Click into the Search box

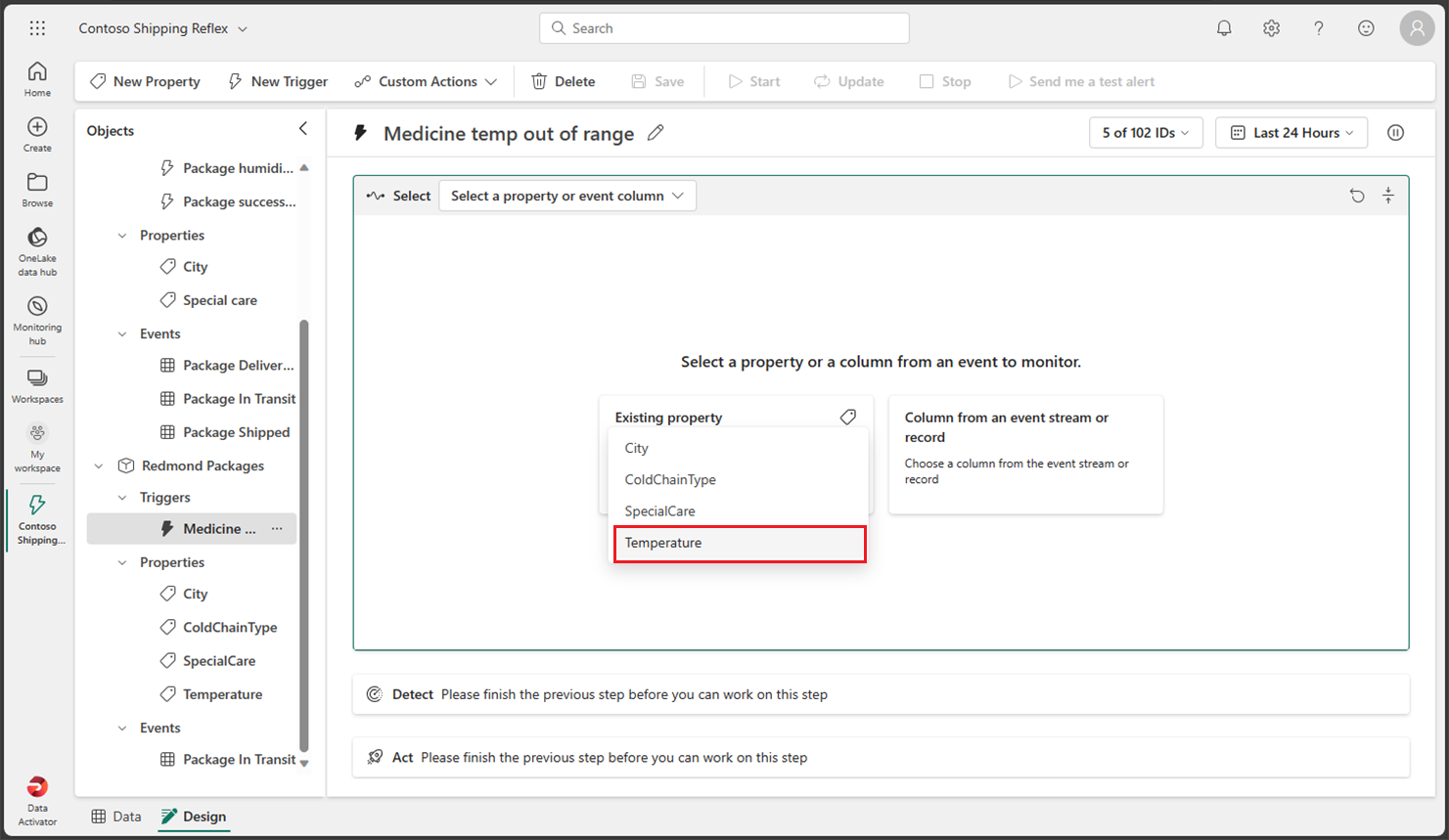point(724,28)
